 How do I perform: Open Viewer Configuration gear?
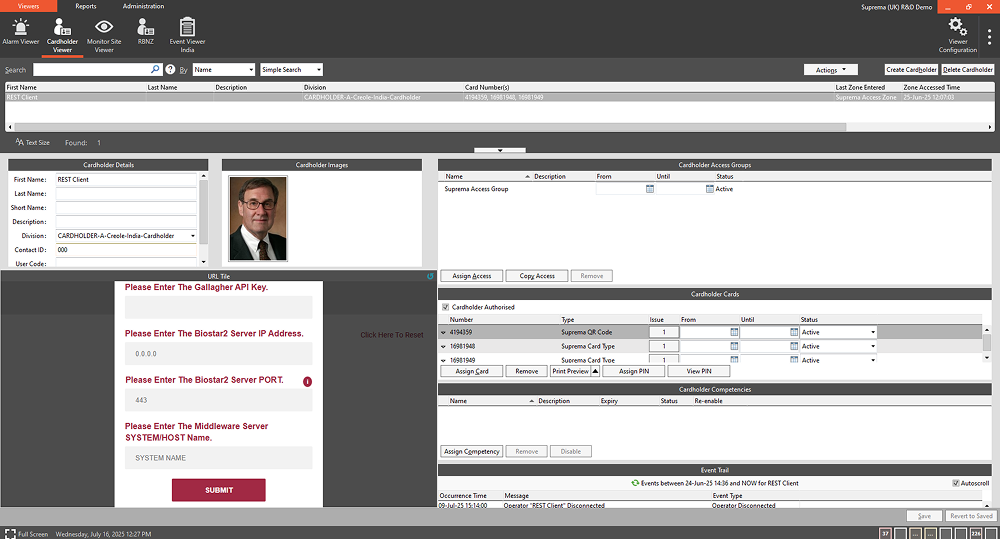click(957, 33)
